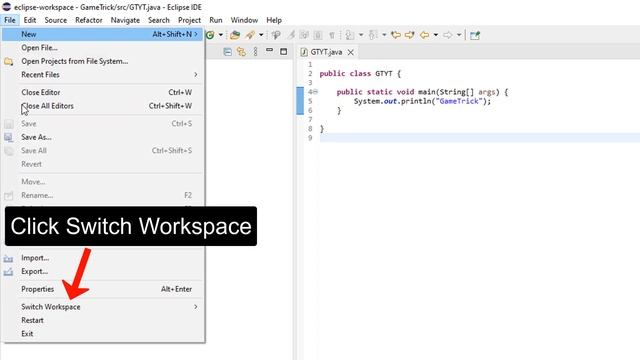Image resolution: width=640 pixels, height=360 pixels.
Task: Toggle the fold marker on line 4
Action: 315,92
